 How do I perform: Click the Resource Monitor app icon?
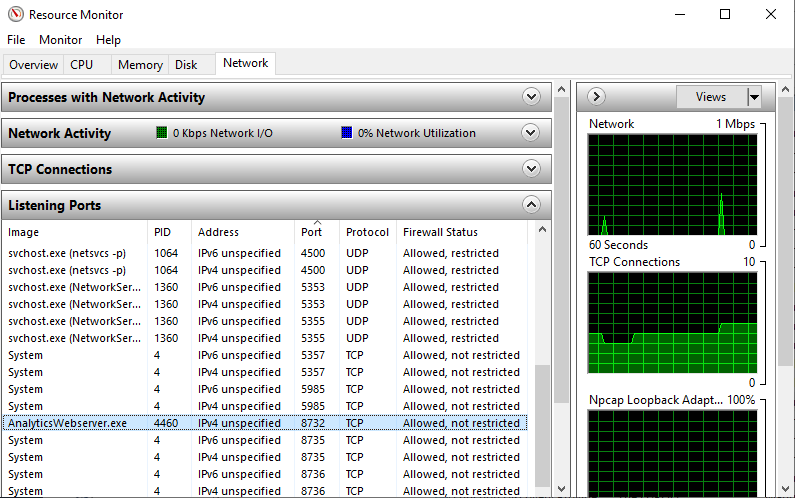tap(16, 14)
